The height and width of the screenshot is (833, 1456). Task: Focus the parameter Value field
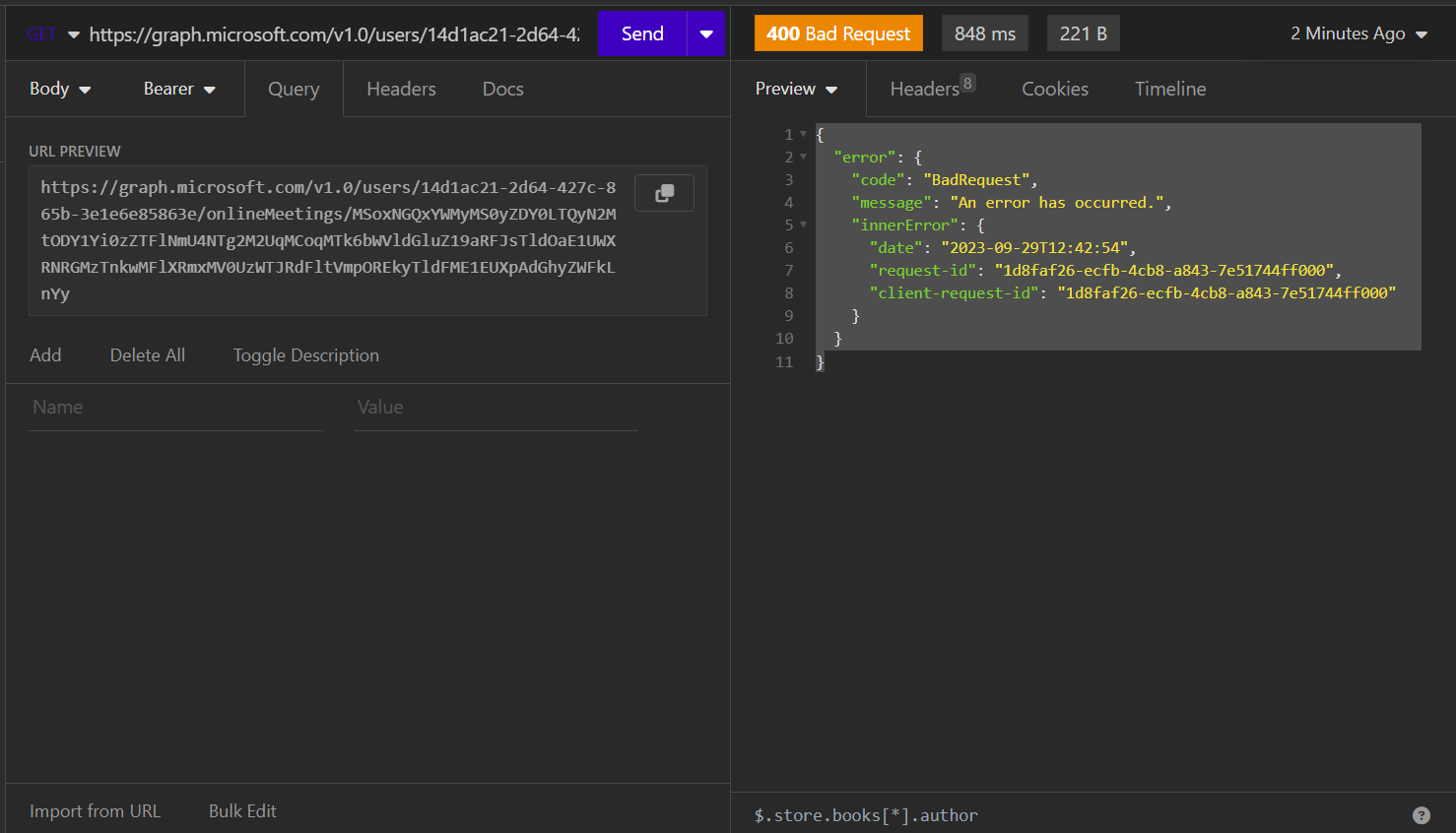pos(496,408)
